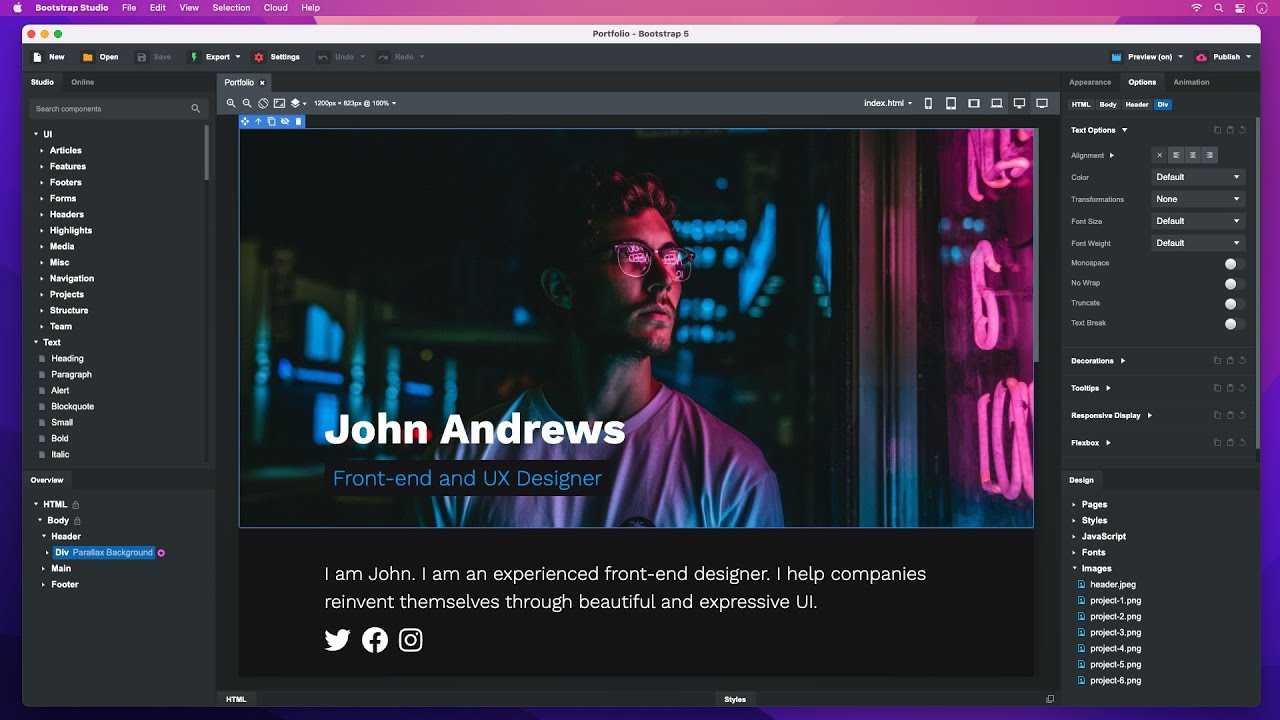Click the Facebook icon on the page
The image size is (1280, 720).
tap(375, 640)
